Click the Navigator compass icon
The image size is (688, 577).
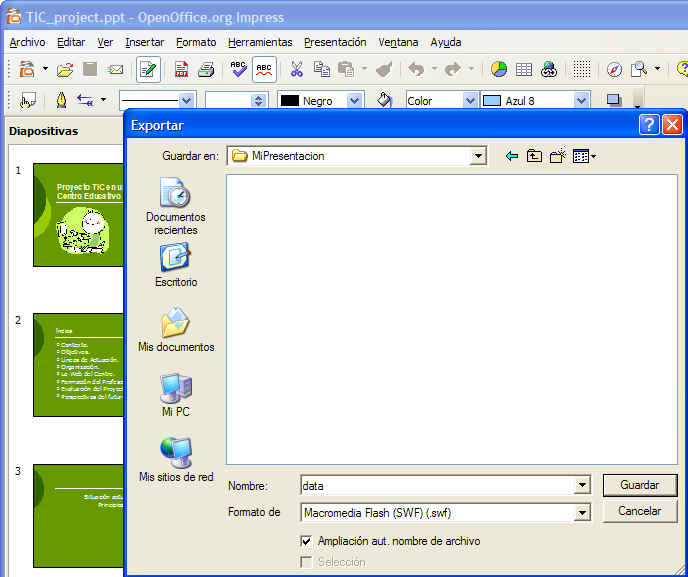click(614, 69)
